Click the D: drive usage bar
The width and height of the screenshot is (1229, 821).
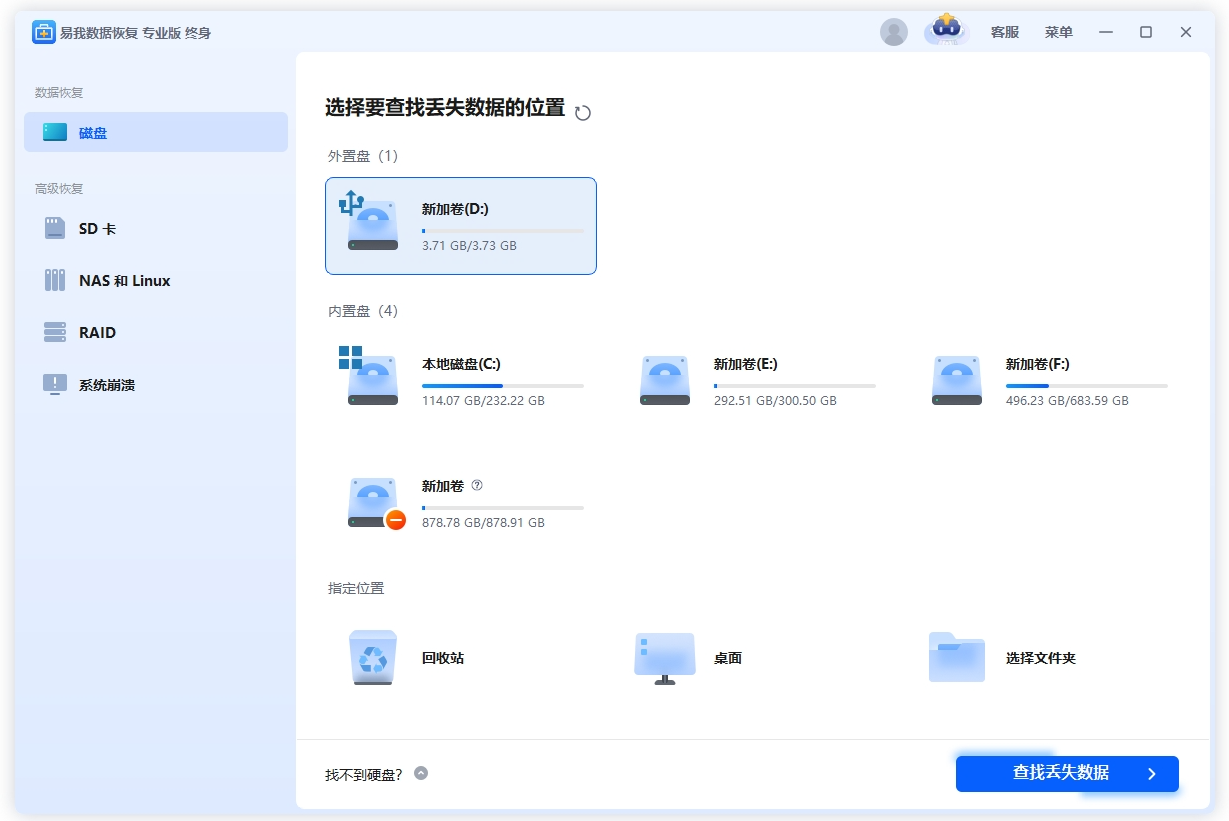pos(503,230)
